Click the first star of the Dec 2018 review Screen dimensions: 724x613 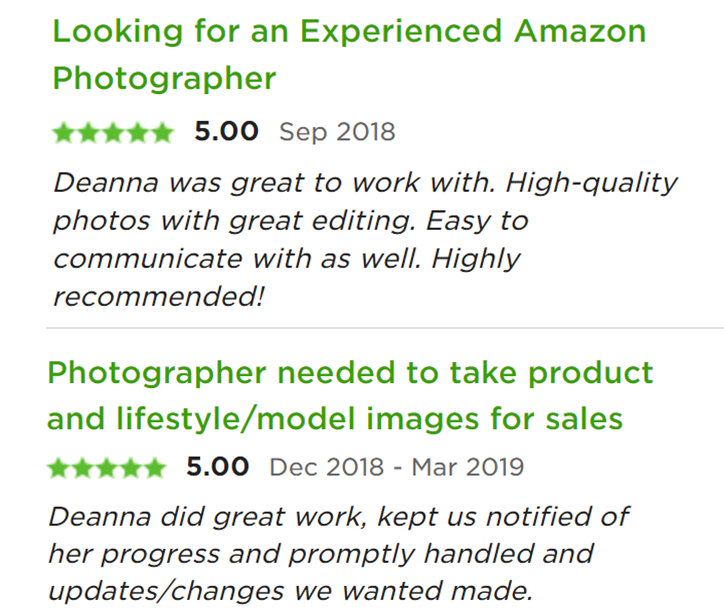click(58, 467)
